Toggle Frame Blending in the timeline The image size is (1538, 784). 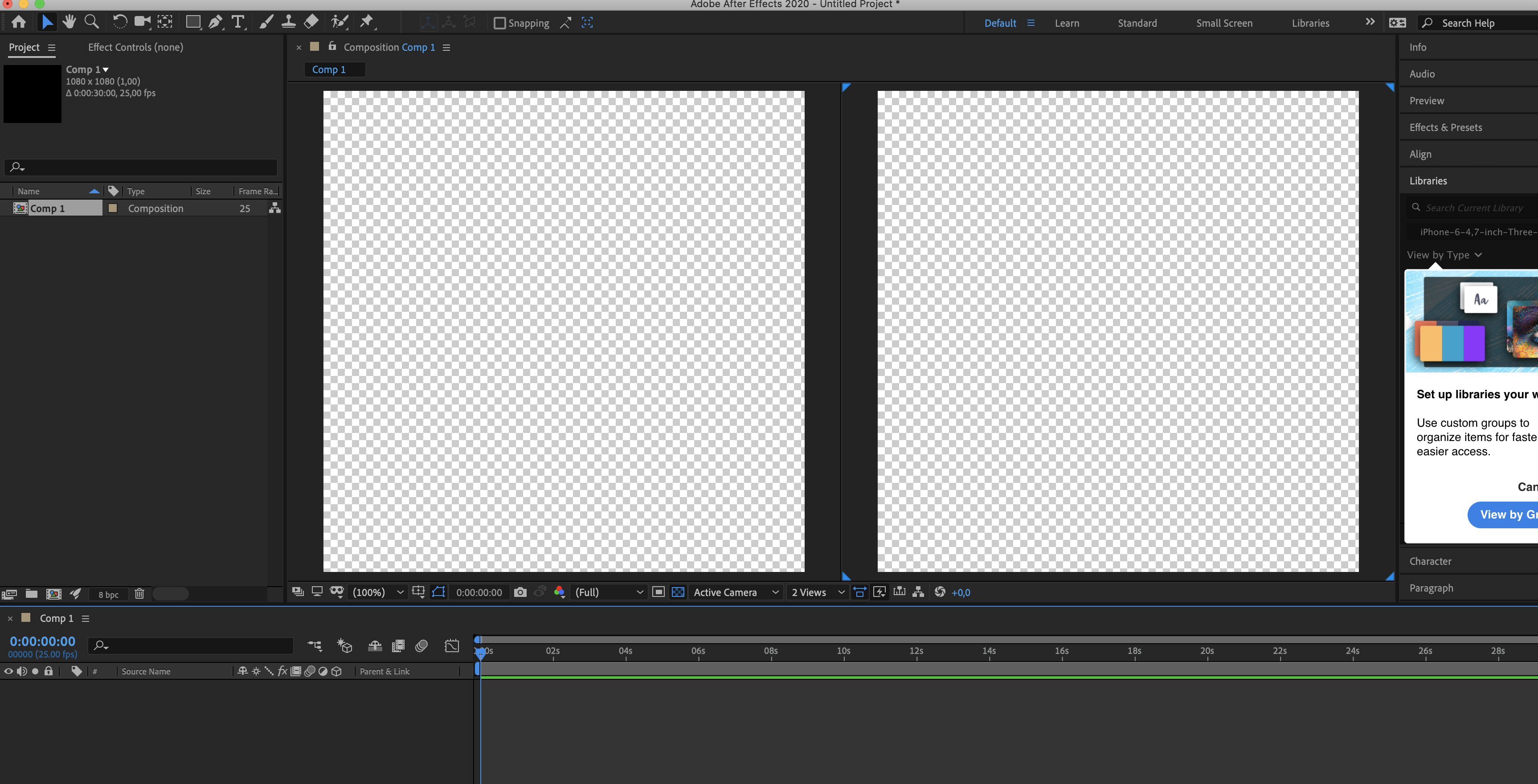point(397,645)
